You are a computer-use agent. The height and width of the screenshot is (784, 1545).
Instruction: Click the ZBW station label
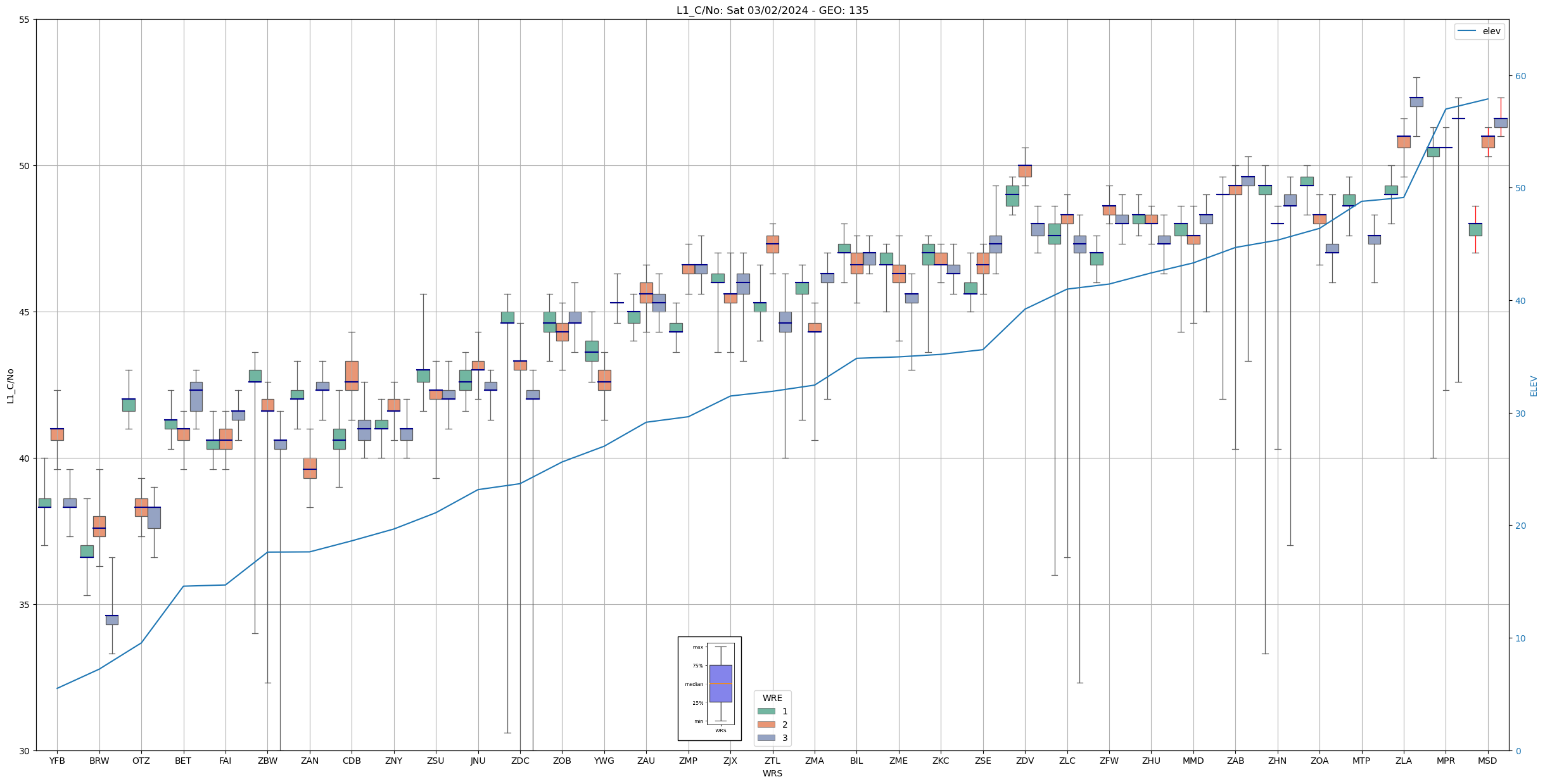267,761
